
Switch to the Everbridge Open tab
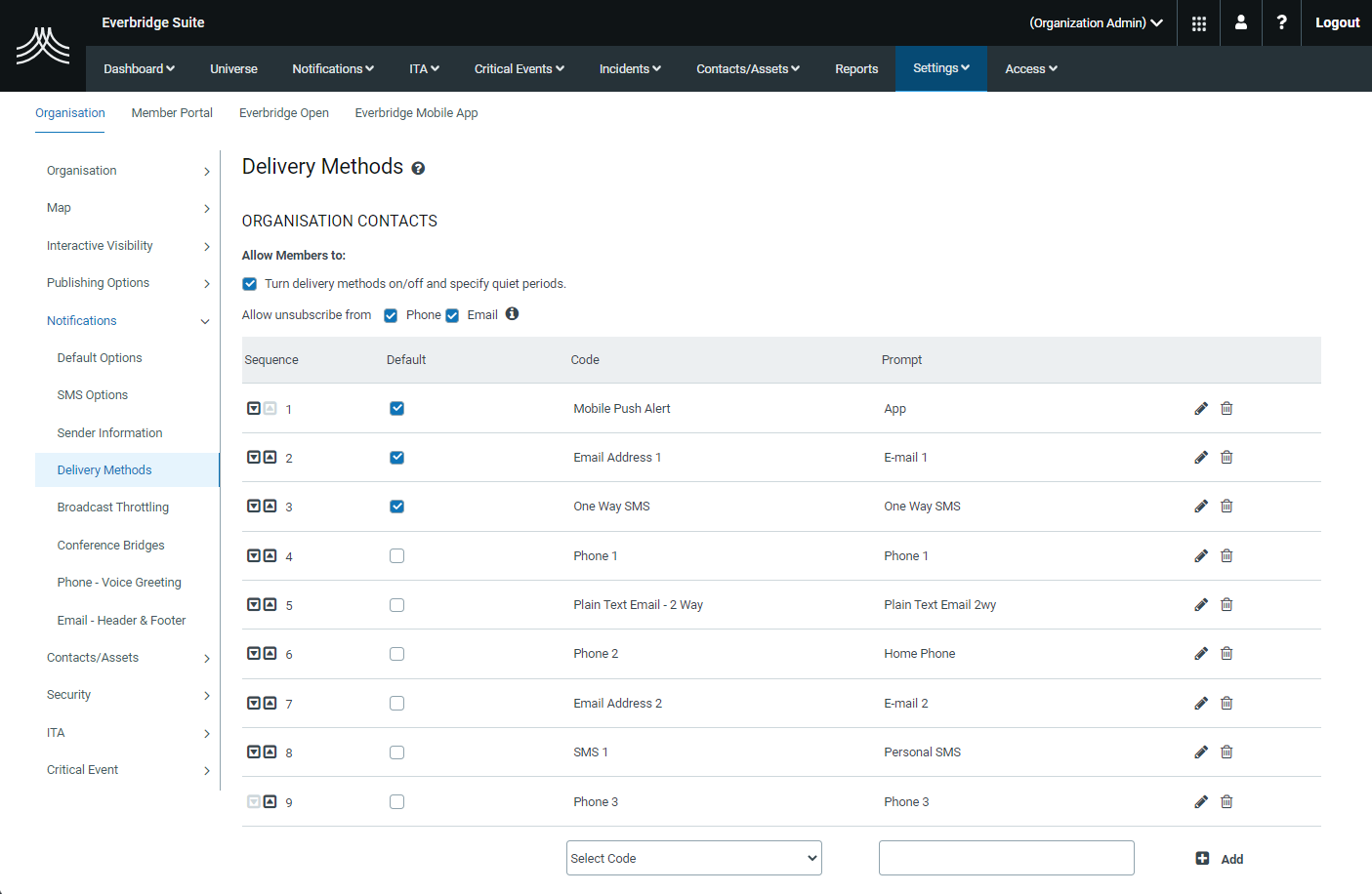tap(284, 113)
